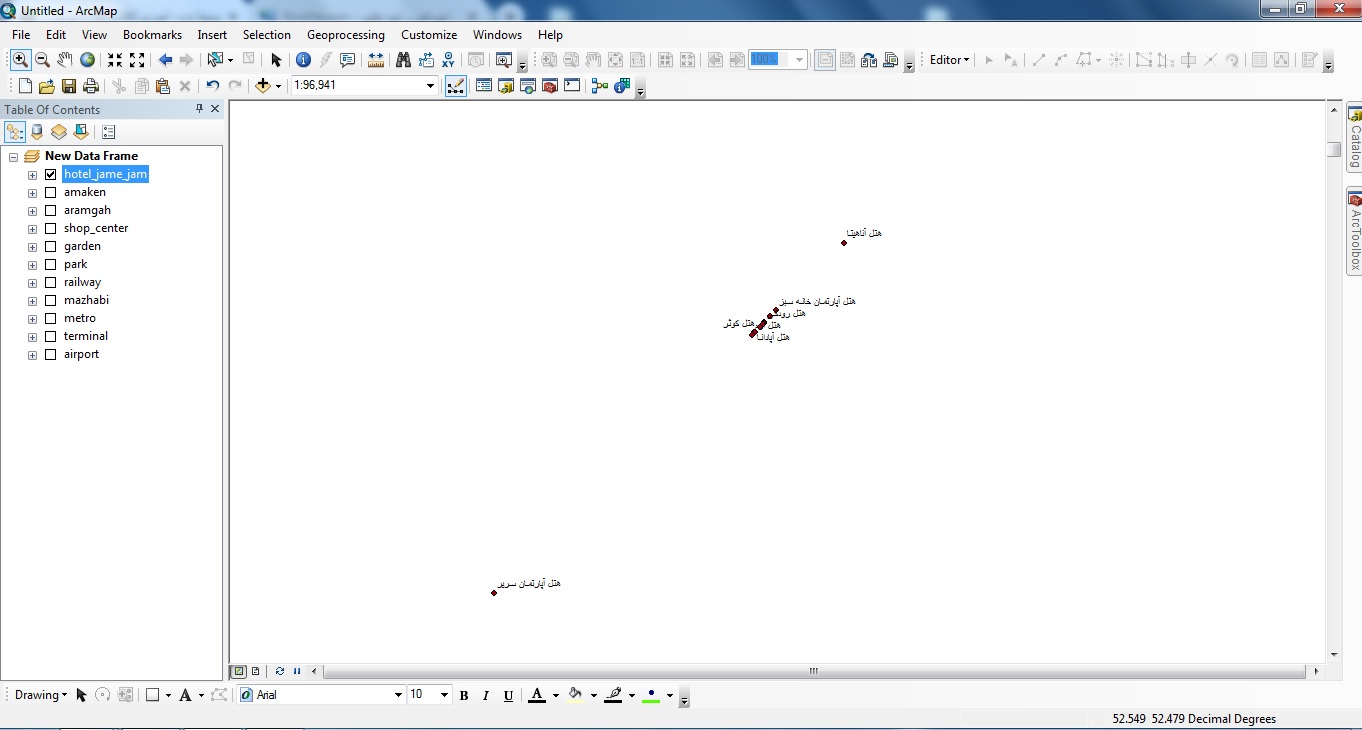Image resolution: width=1362 pixels, height=730 pixels.
Task: Uncheck the hotel_jame_jam layer
Action: [51, 174]
